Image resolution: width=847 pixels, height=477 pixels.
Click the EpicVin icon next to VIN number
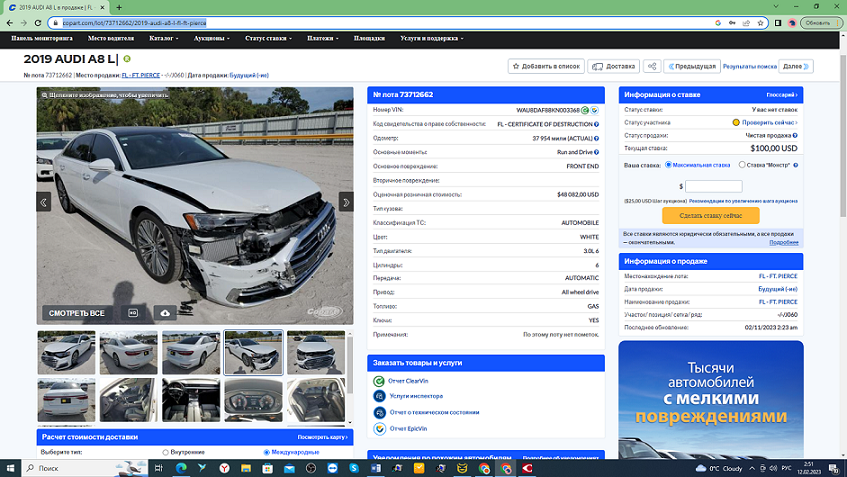pos(594,110)
